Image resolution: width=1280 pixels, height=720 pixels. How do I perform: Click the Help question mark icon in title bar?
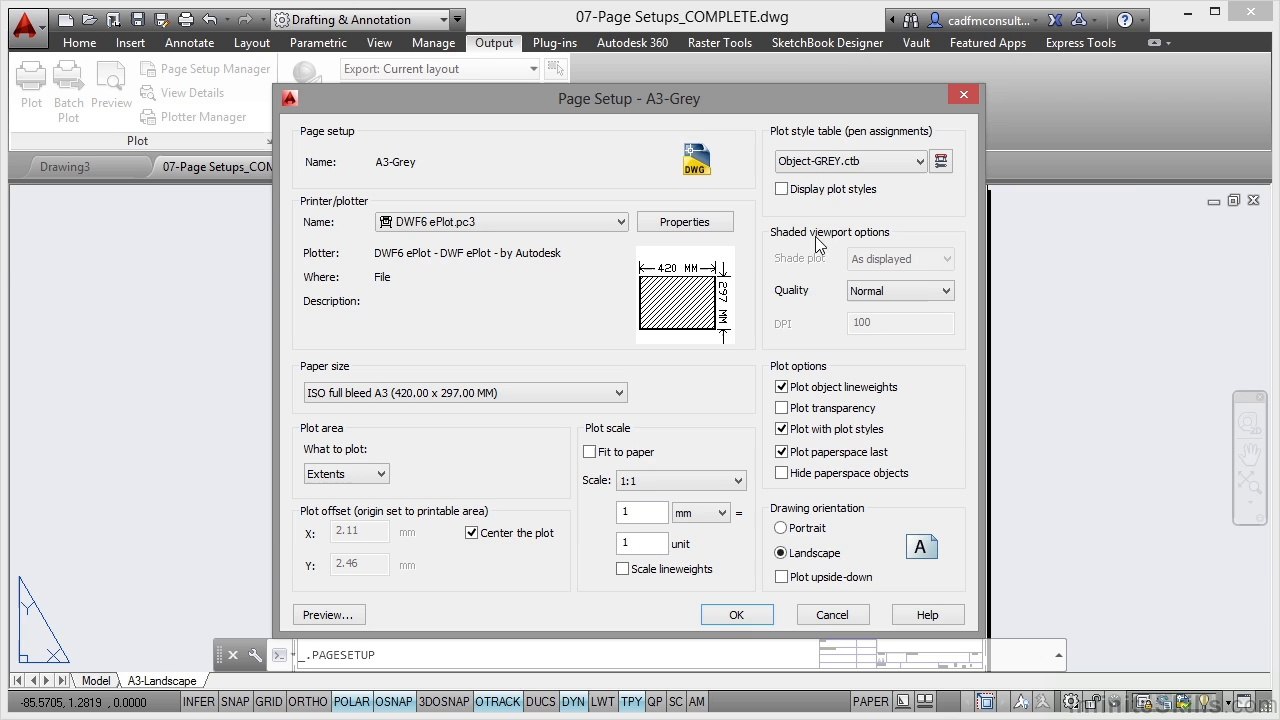click(1125, 19)
